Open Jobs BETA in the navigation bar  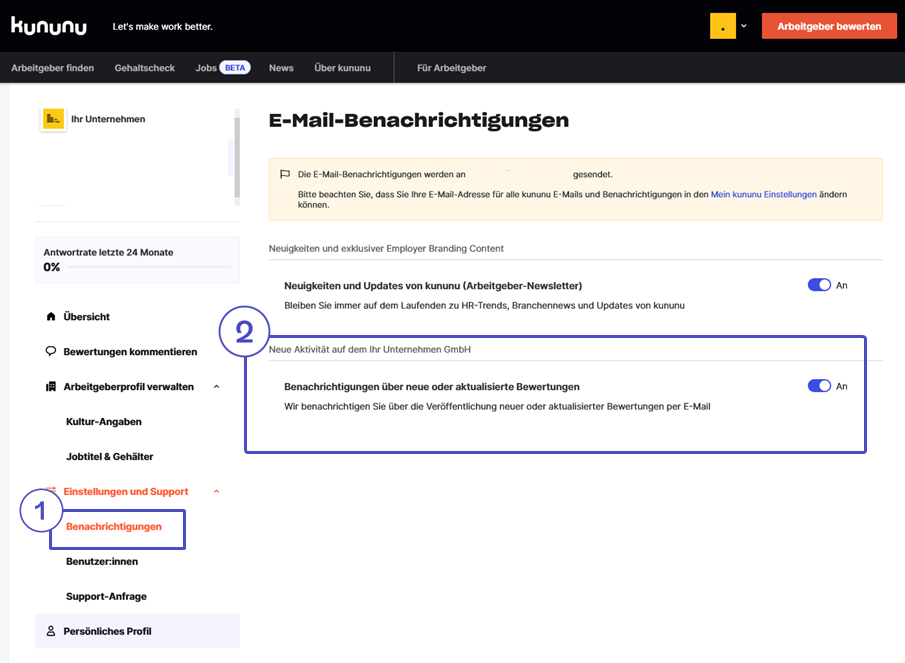222,68
